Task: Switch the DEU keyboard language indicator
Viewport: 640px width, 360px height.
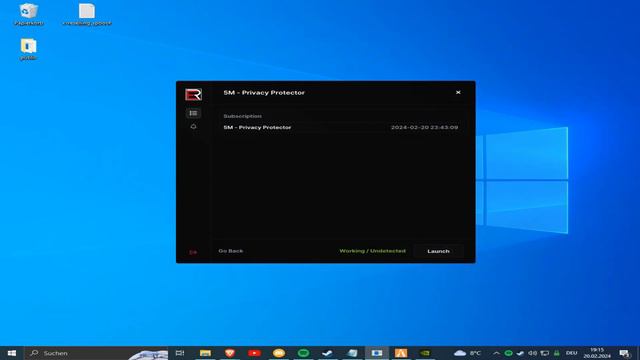Action: (571, 353)
